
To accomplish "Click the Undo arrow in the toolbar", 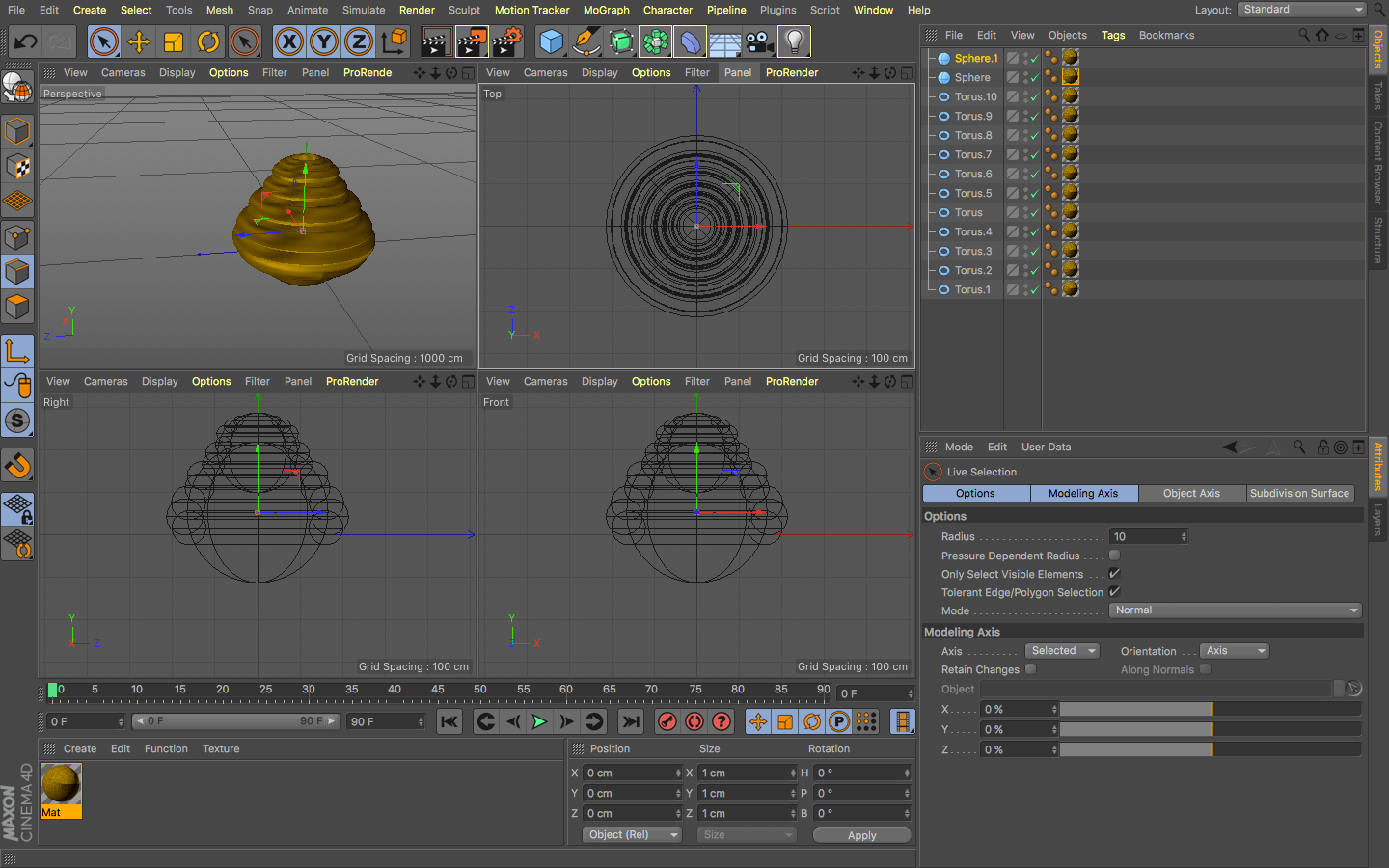I will [x=25, y=41].
